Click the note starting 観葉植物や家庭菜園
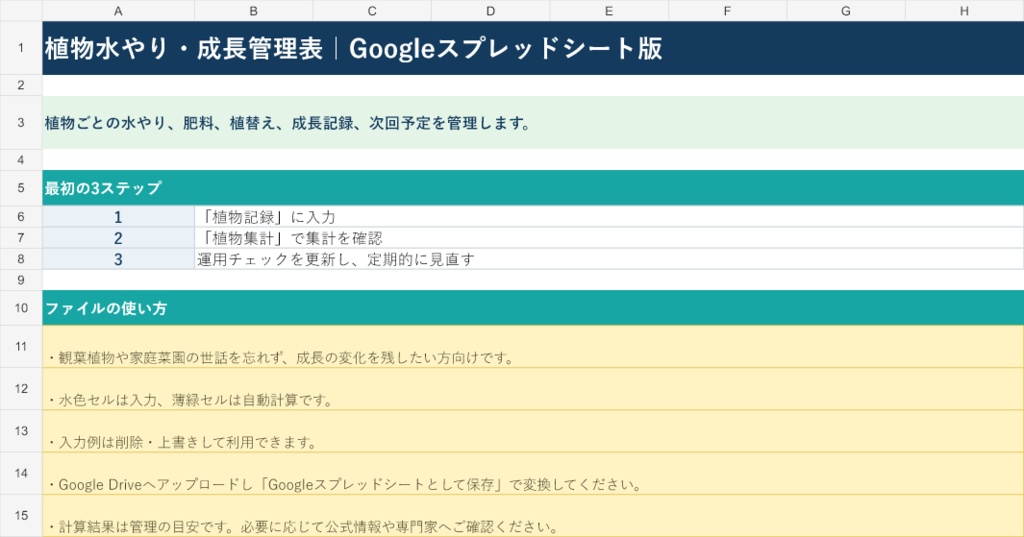This screenshot has width=1024, height=537. point(533,346)
